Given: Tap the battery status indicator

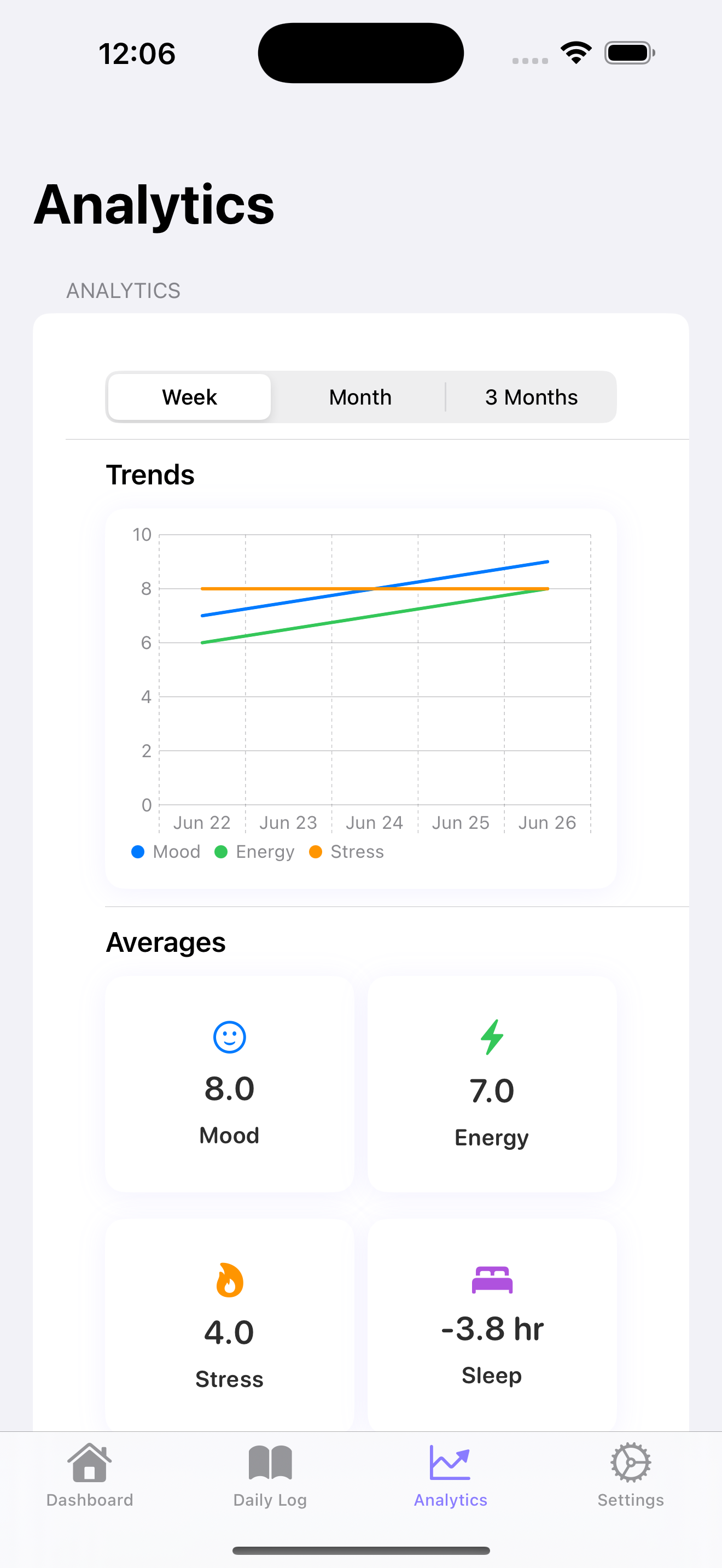Looking at the screenshot, I should pos(630,53).
